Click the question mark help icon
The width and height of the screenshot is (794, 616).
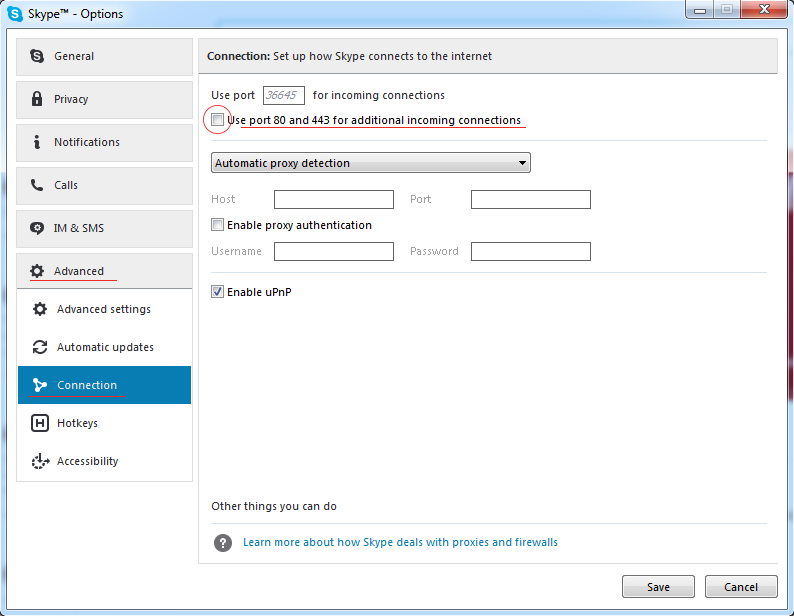[223, 543]
